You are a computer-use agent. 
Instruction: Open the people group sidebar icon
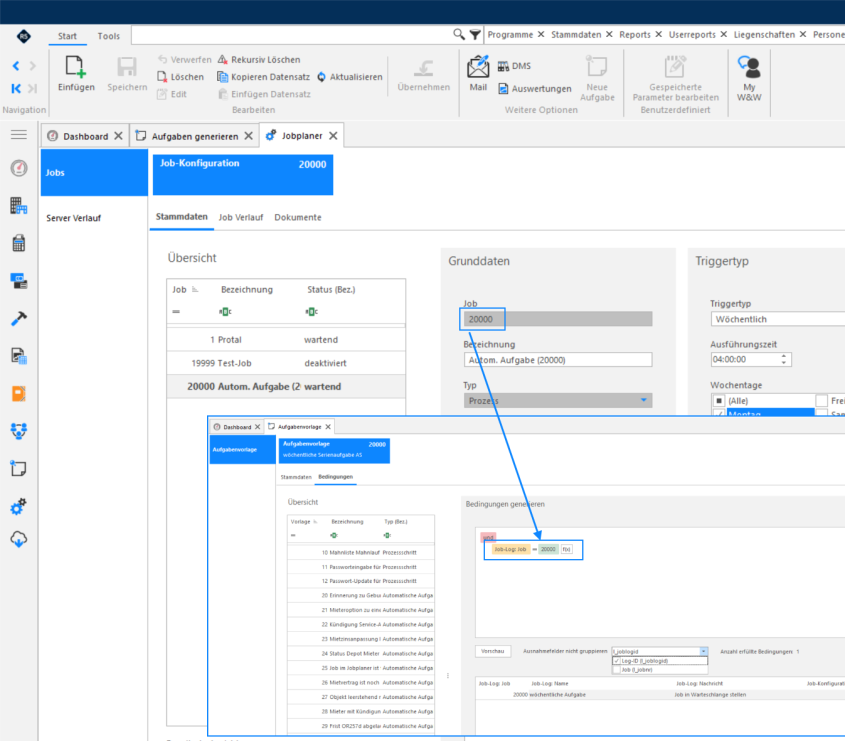19,431
